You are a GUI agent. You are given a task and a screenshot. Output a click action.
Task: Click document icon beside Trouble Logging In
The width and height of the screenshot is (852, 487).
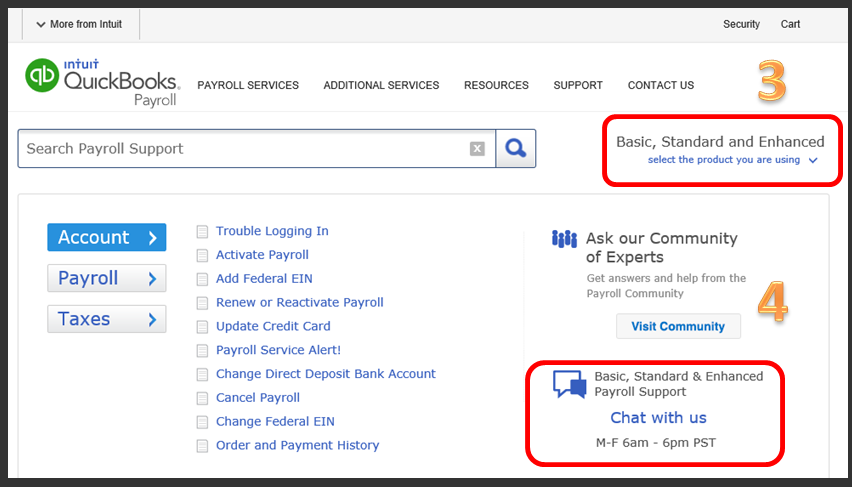point(203,232)
